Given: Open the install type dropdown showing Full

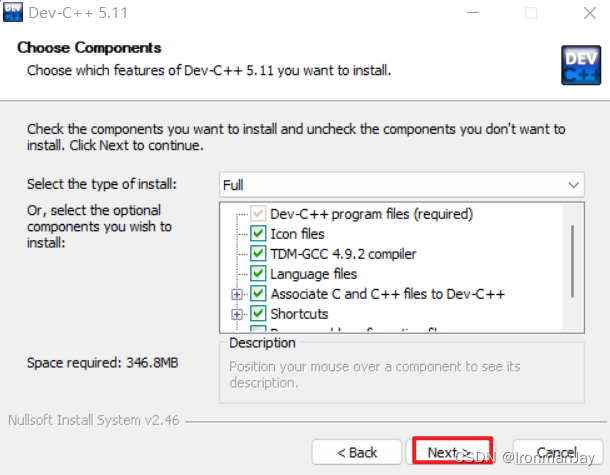Looking at the screenshot, I should click(x=401, y=185).
